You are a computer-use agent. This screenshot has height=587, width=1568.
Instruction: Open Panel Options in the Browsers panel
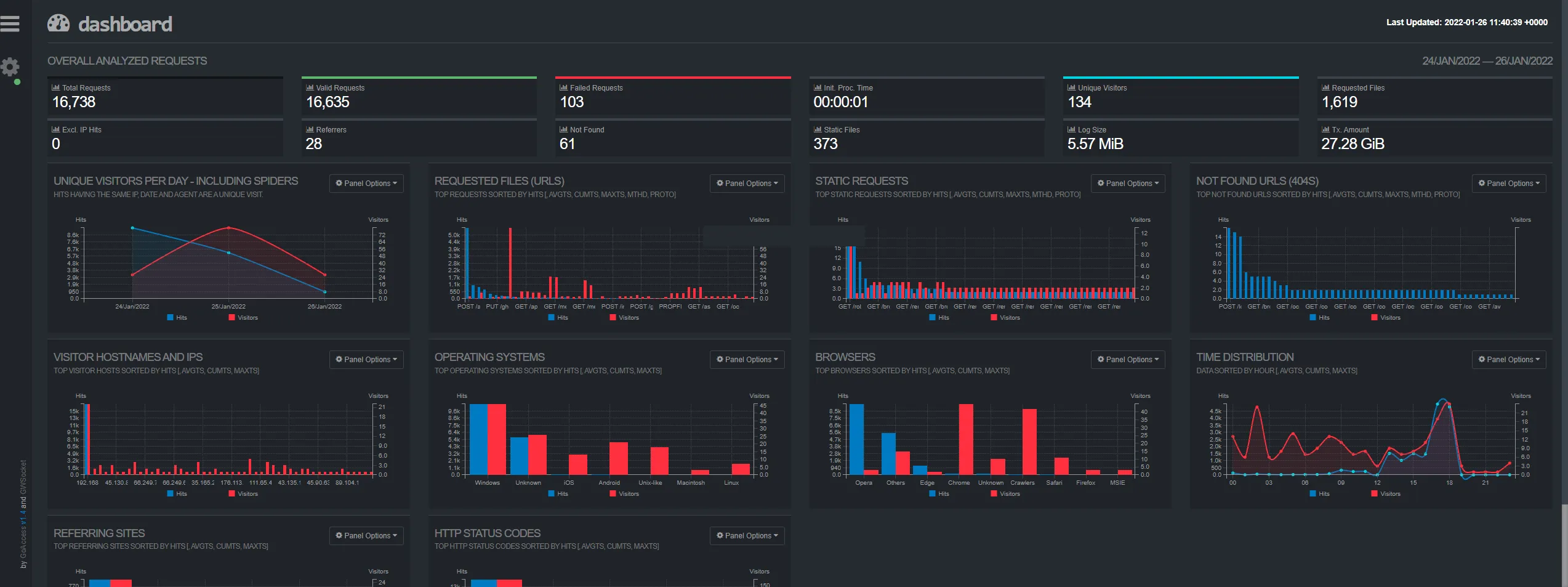pos(1128,359)
